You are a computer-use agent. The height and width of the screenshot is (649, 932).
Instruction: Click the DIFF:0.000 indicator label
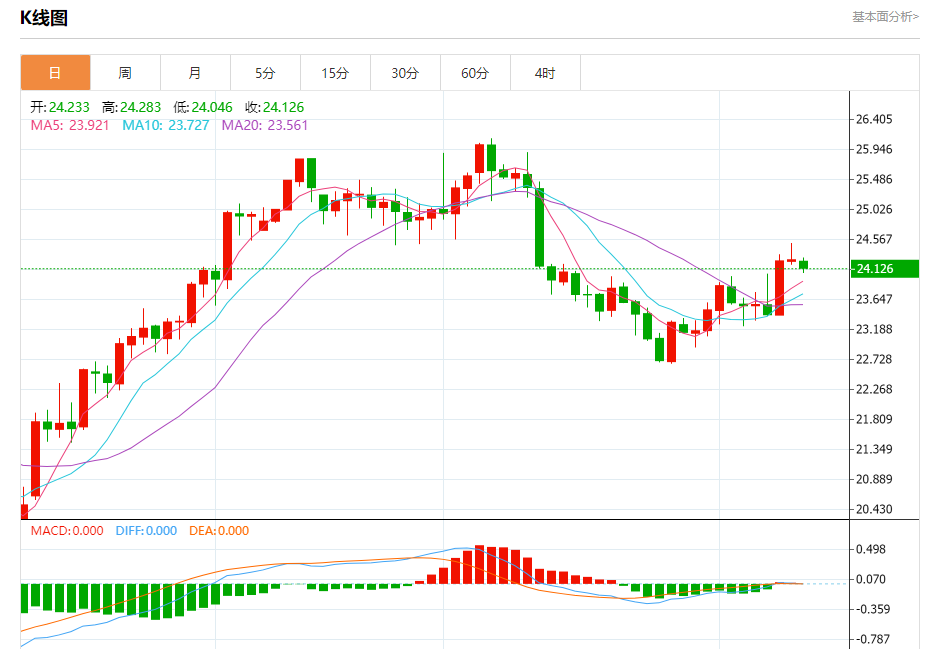(x=146, y=531)
